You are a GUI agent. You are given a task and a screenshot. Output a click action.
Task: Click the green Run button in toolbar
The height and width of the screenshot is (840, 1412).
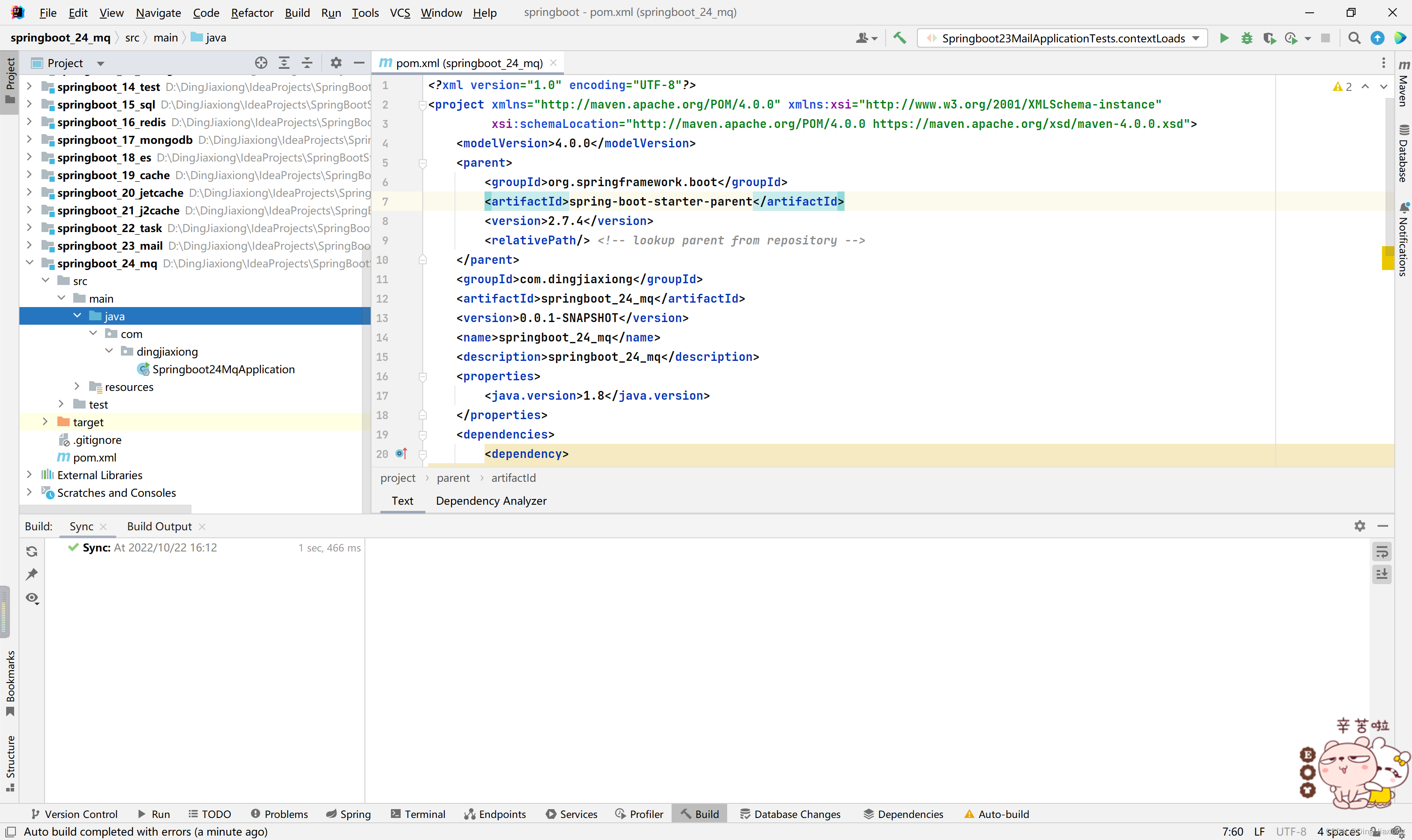1224,38
